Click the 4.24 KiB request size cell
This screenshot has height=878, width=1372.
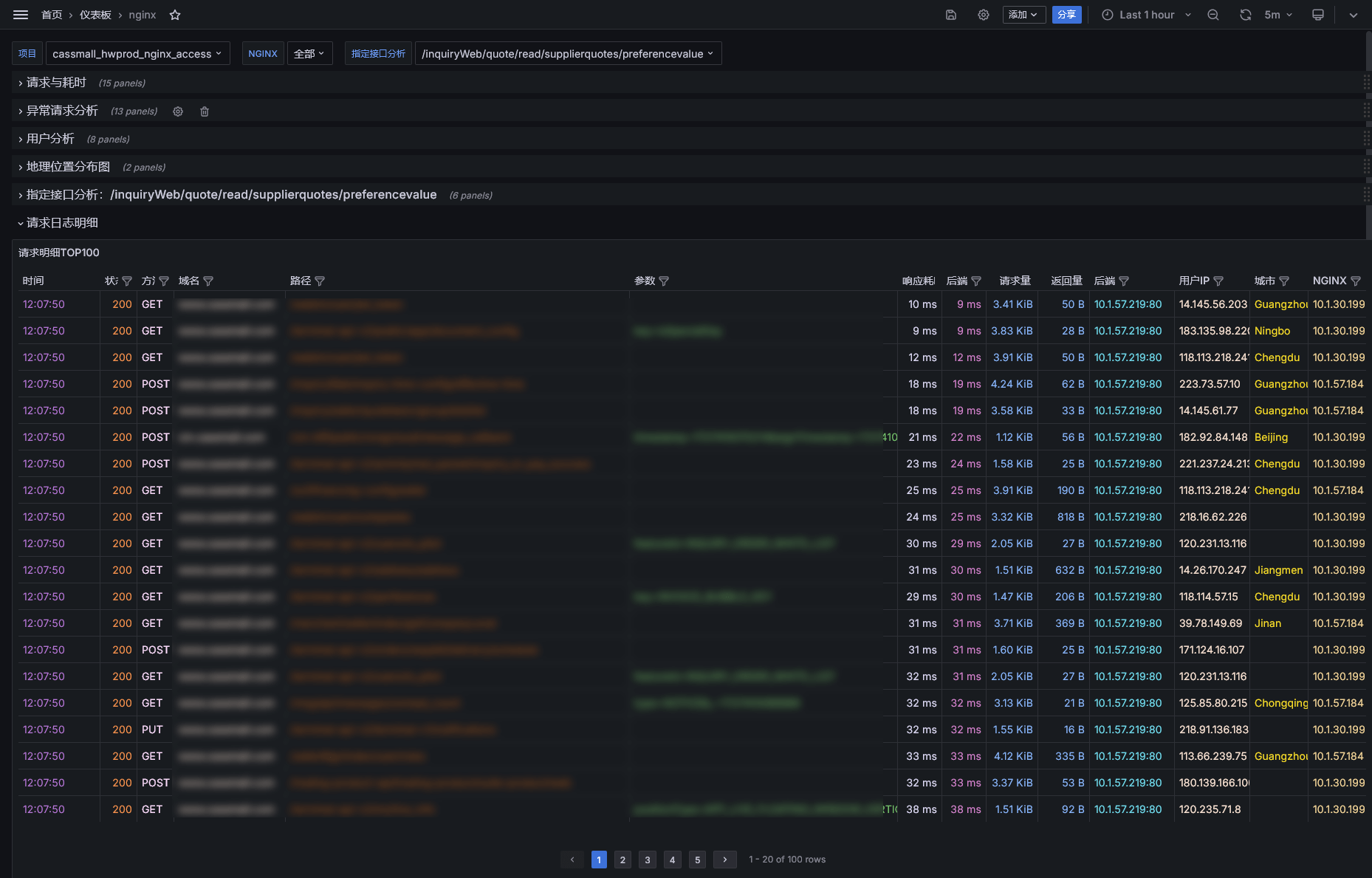(x=1012, y=384)
